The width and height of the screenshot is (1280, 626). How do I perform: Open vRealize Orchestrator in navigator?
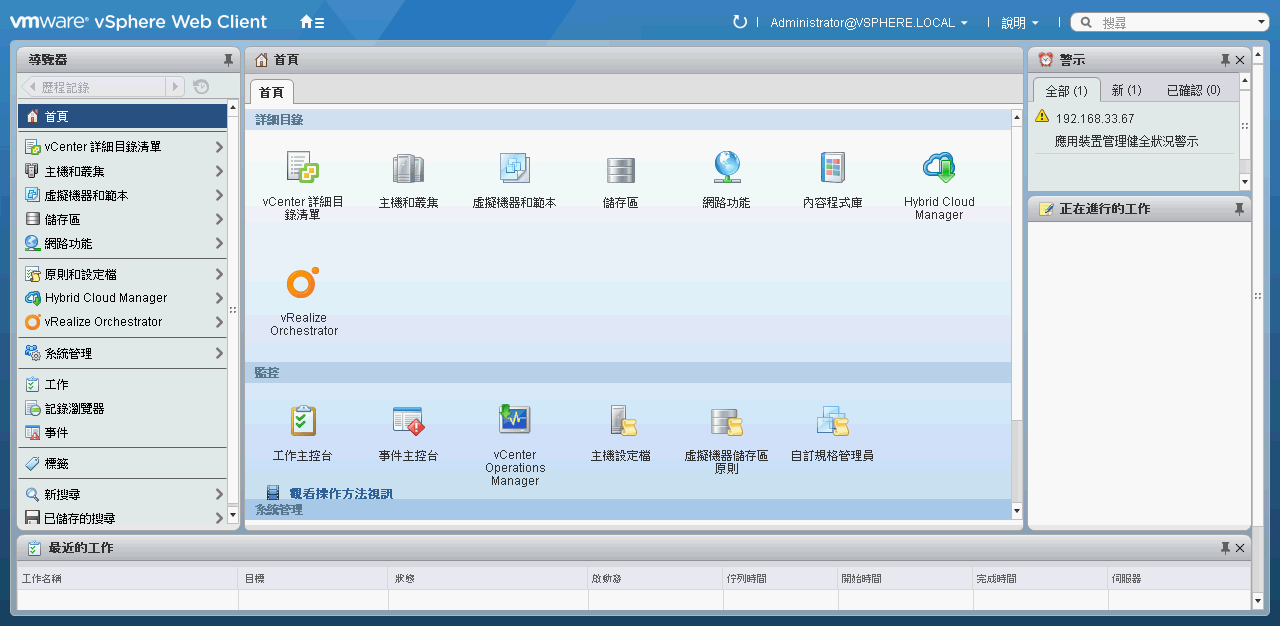tap(123, 322)
